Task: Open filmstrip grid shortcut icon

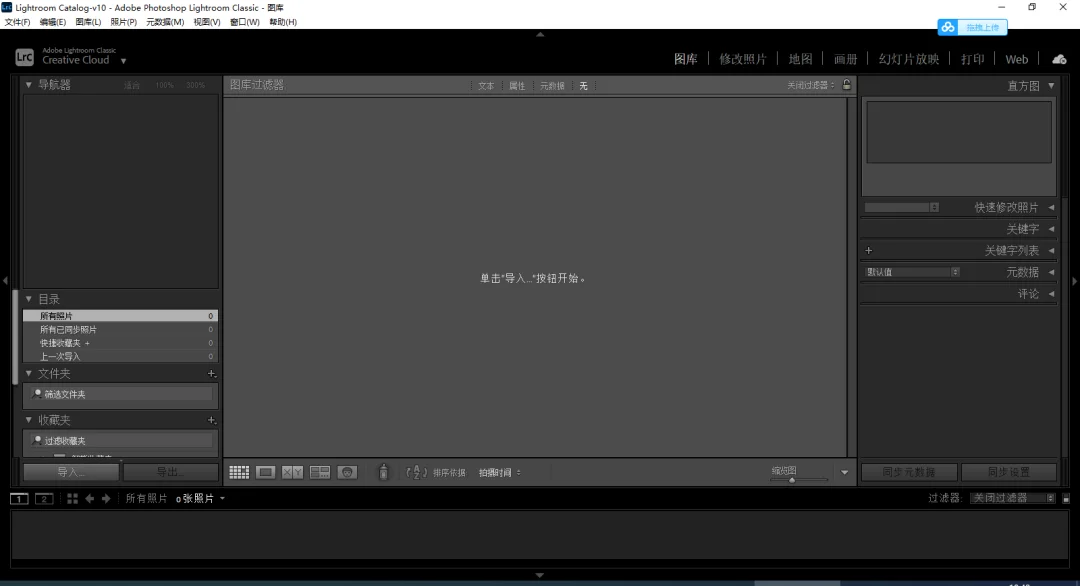Action: (x=72, y=499)
